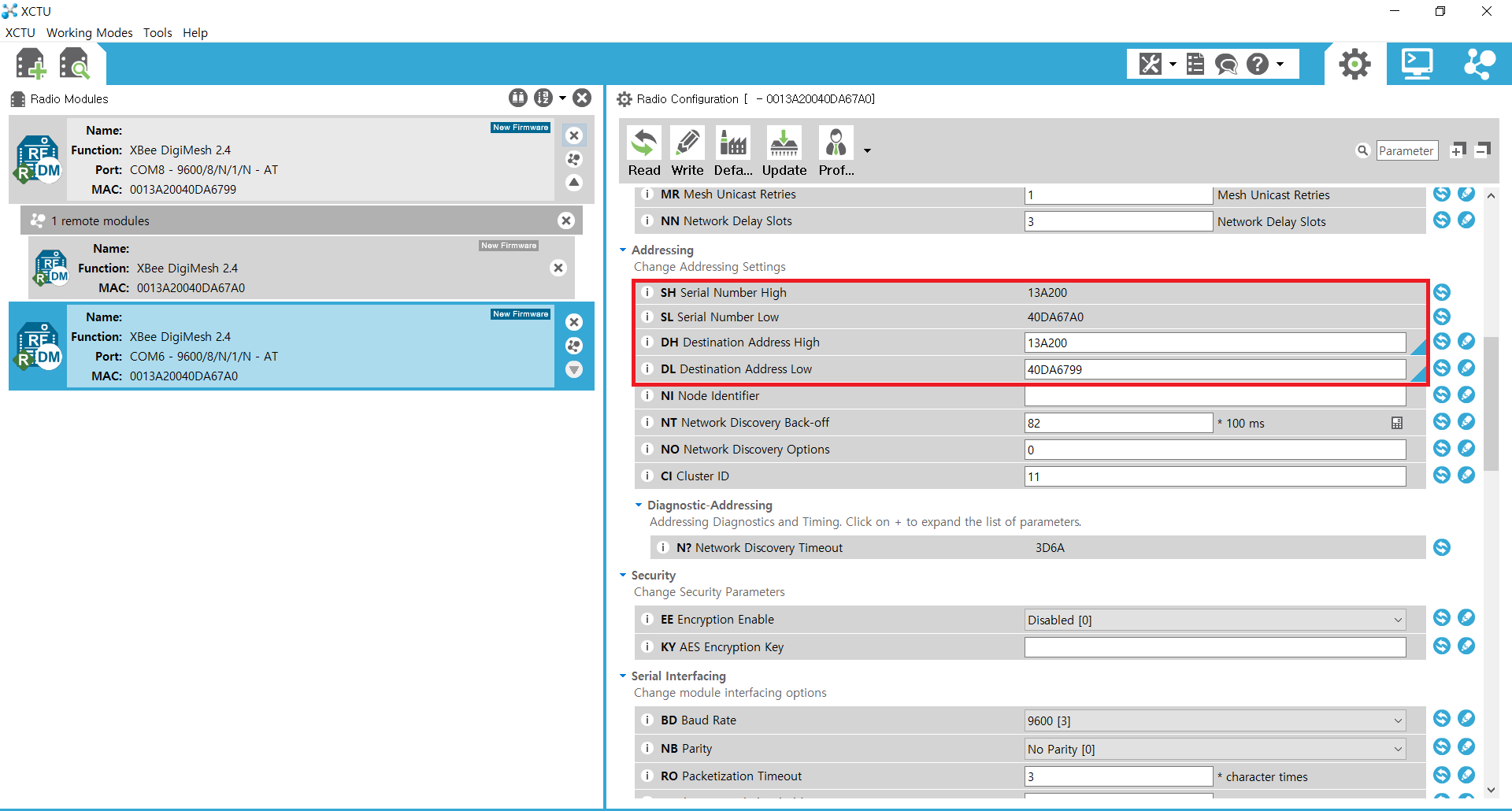Open the Profile button
This screenshot has height=811, width=1512.
tap(836, 152)
